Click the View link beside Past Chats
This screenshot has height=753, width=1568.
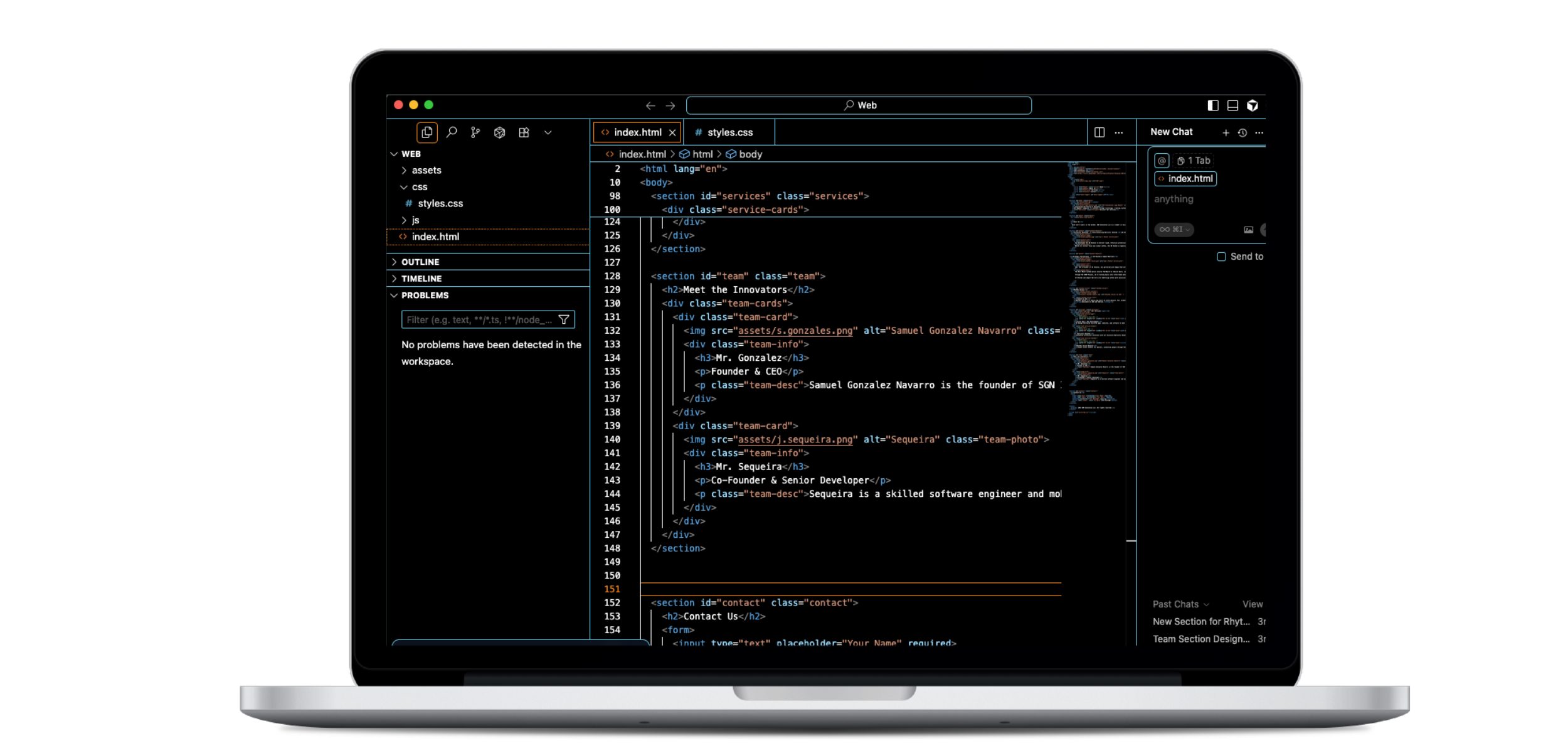coord(1253,604)
